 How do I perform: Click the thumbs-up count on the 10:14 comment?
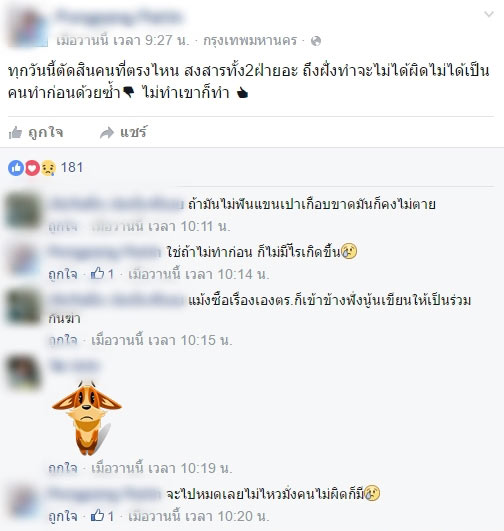tap(102, 274)
